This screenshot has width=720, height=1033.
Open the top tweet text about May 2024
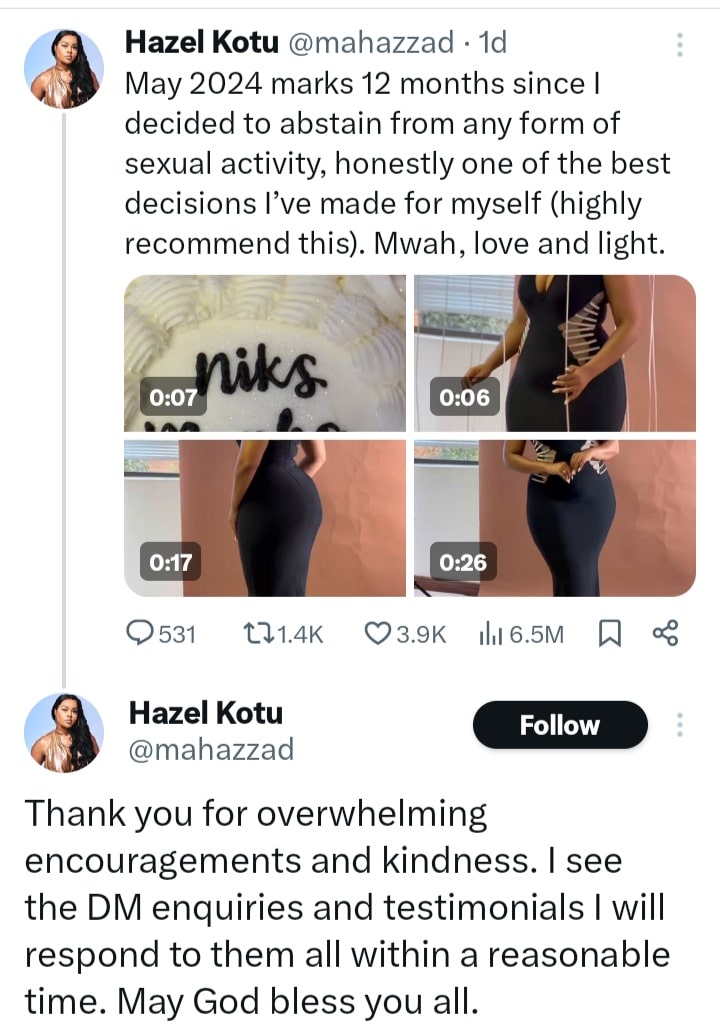tap(395, 164)
